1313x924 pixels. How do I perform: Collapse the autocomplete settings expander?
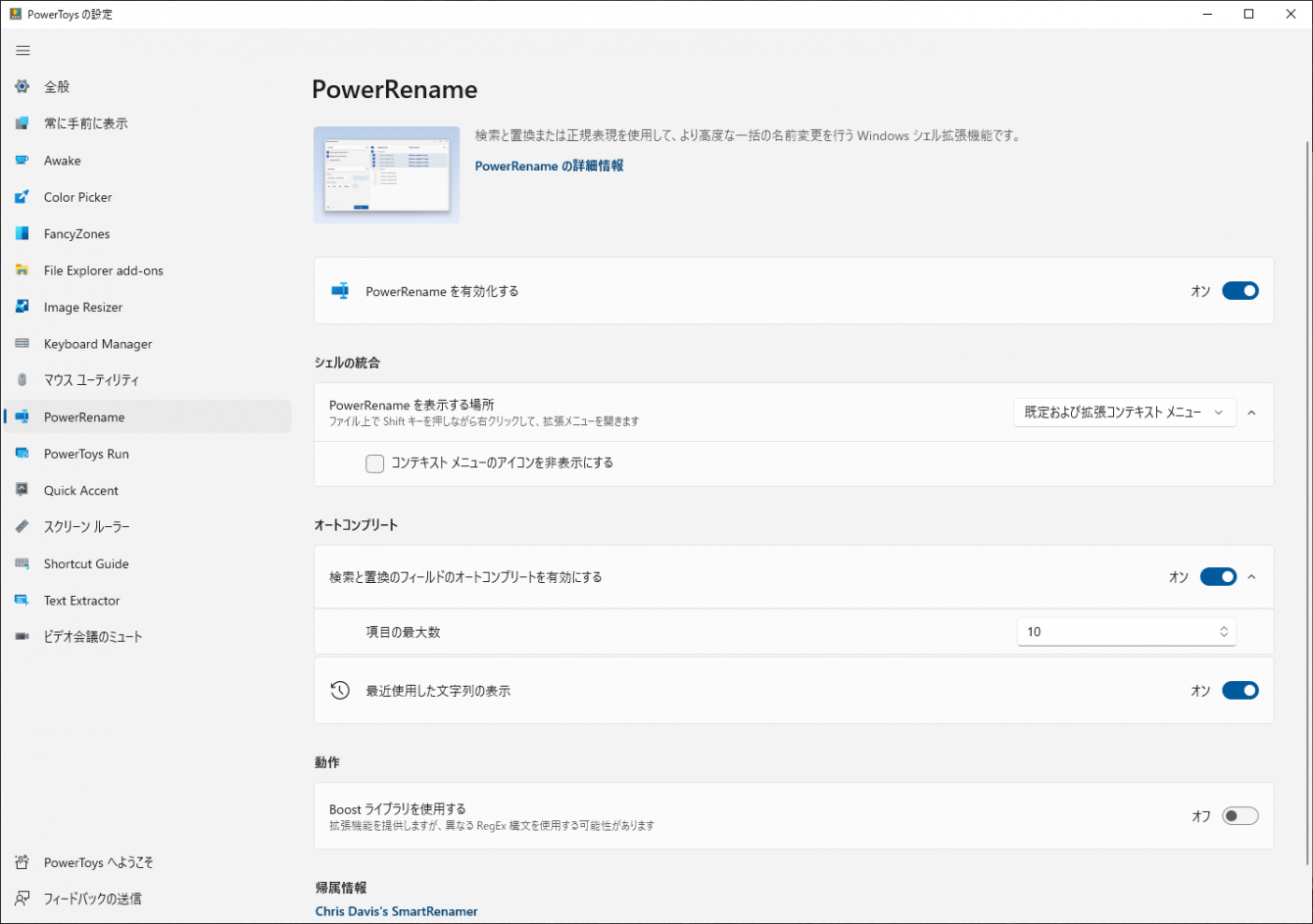click(x=1251, y=576)
